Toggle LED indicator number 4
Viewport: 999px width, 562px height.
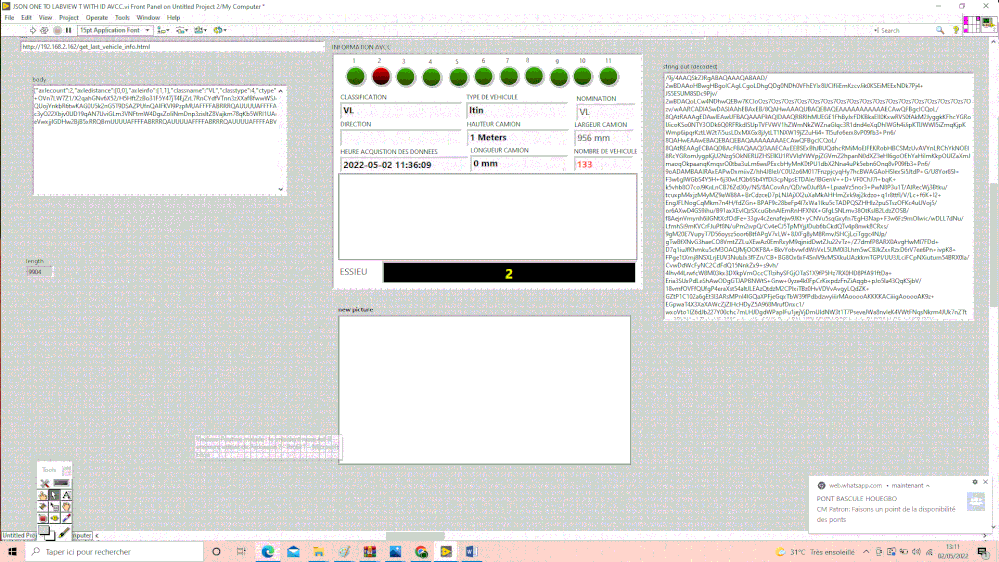431,78
